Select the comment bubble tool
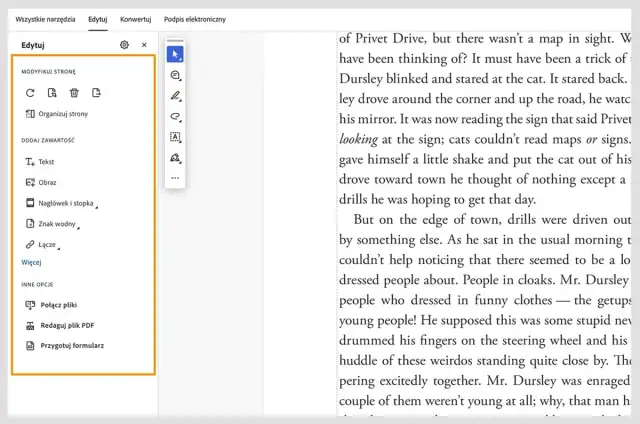The image size is (640, 424). coord(175,75)
